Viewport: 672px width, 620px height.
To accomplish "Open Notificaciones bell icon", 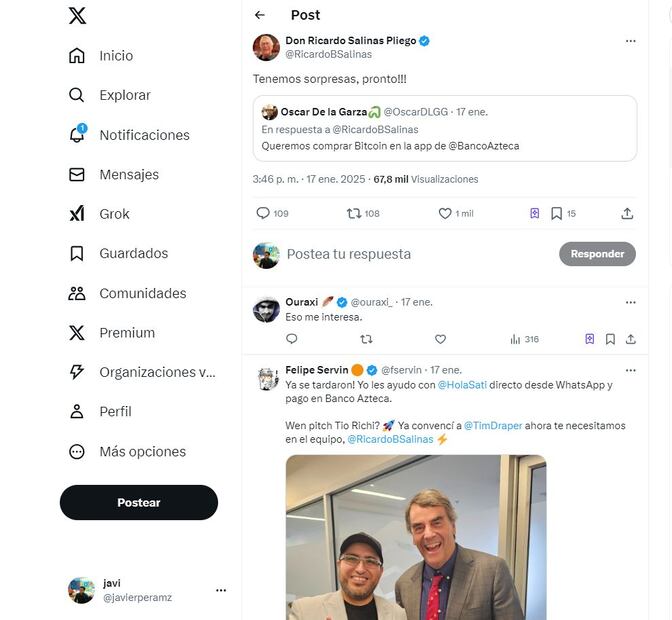I will (77, 135).
